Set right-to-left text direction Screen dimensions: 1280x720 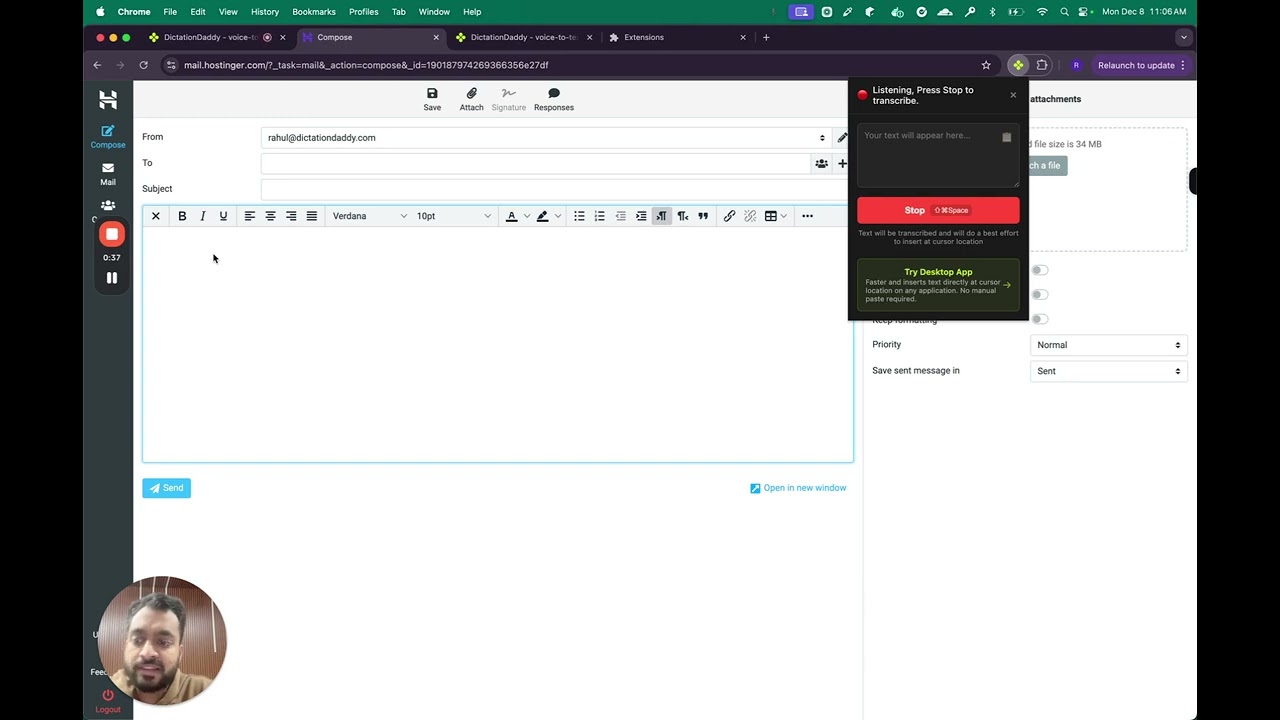click(x=683, y=216)
